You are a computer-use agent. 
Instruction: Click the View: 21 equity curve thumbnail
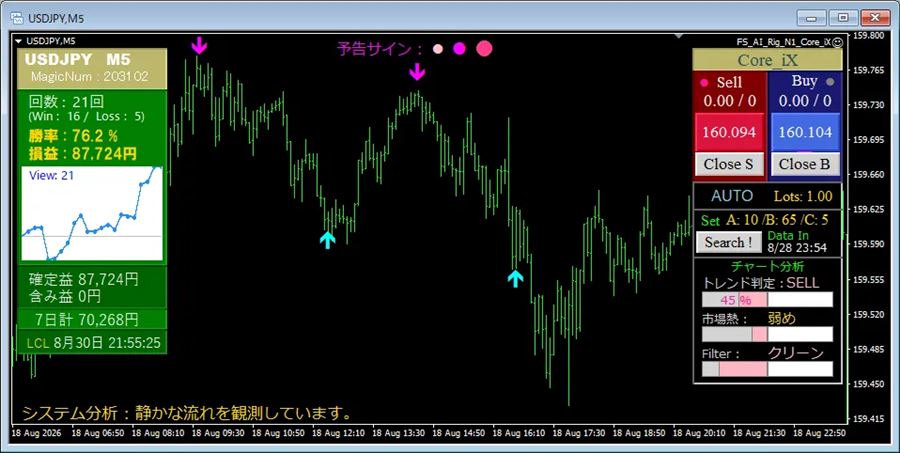tap(92, 214)
